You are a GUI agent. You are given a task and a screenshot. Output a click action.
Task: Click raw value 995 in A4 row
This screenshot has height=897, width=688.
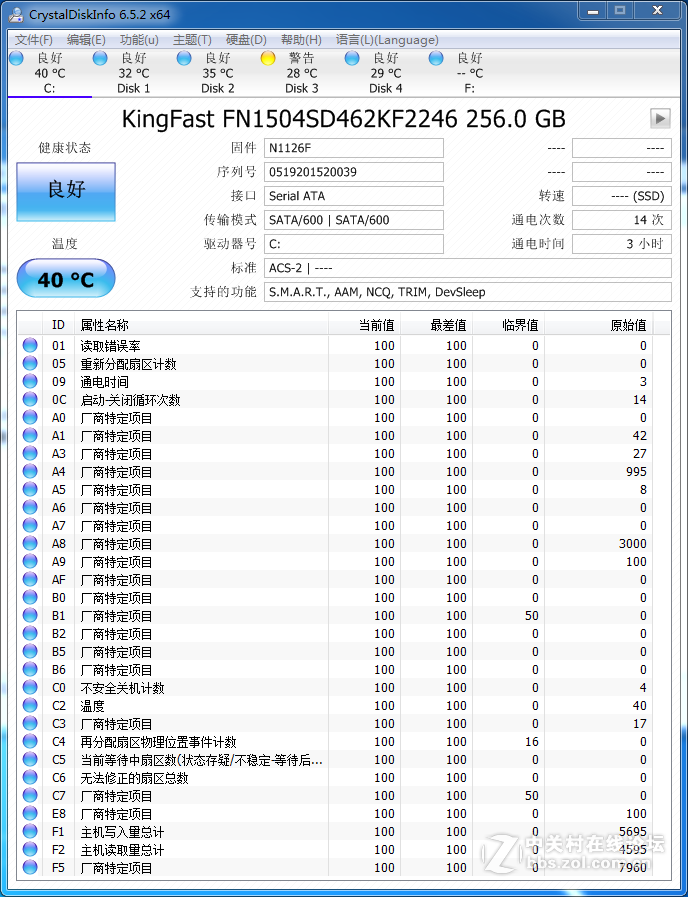636,471
